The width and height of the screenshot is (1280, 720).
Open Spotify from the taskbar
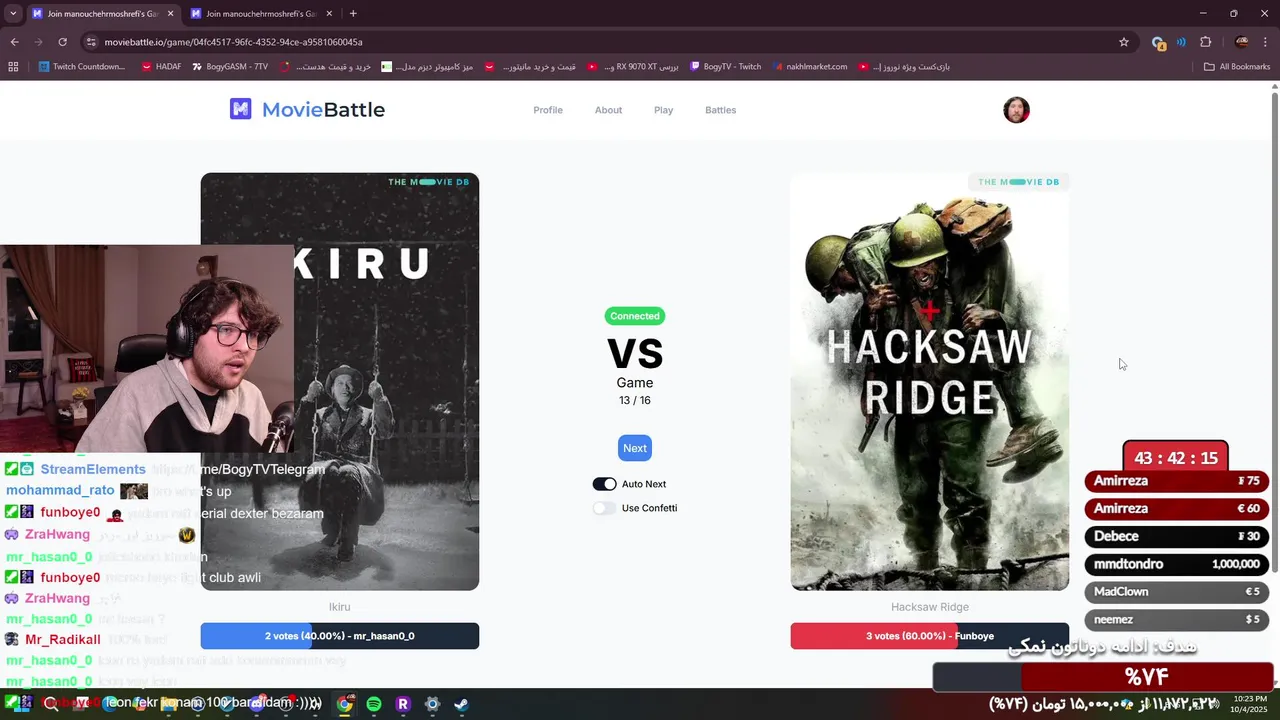(374, 704)
